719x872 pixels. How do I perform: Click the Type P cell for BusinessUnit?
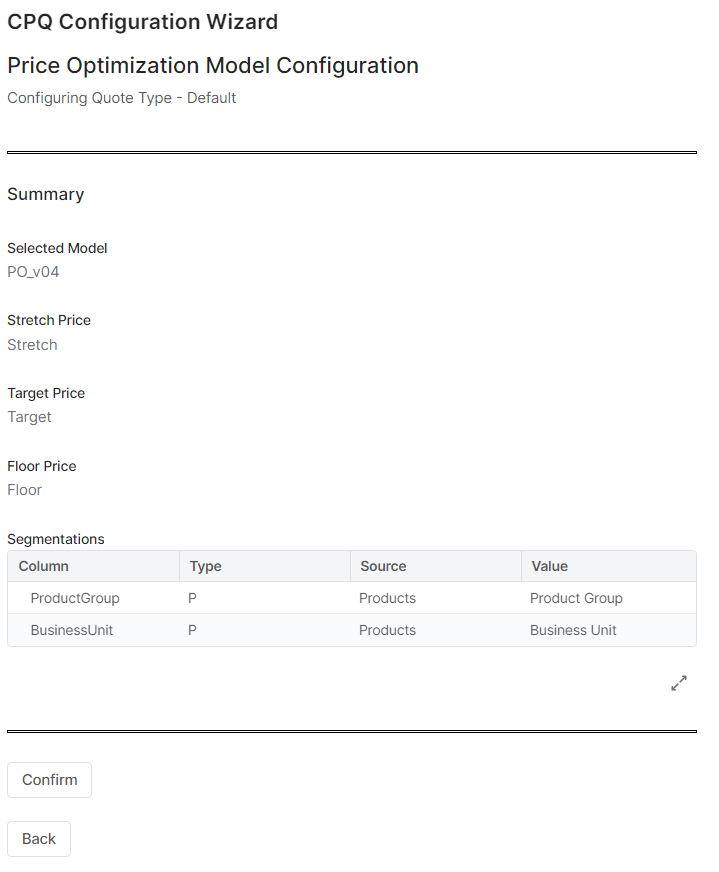[193, 630]
